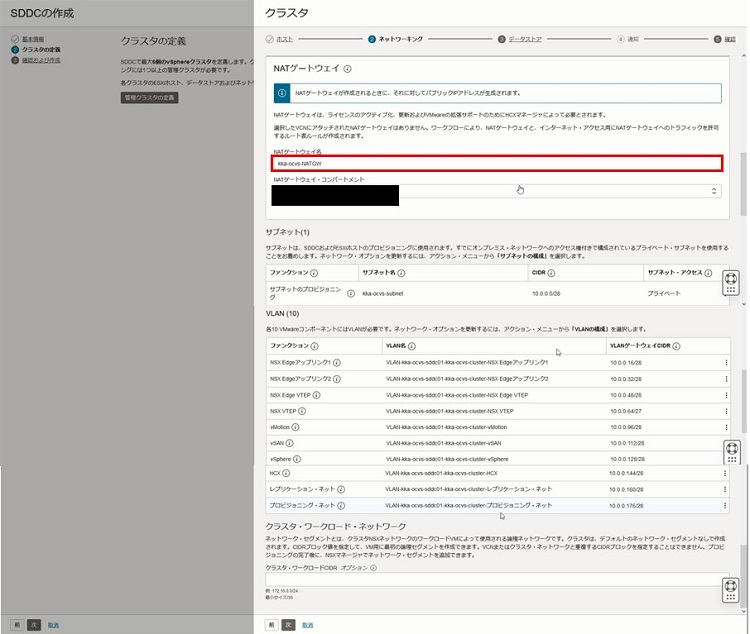Go to the データストア wizard step
The image size is (750, 634).
point(520,39)
